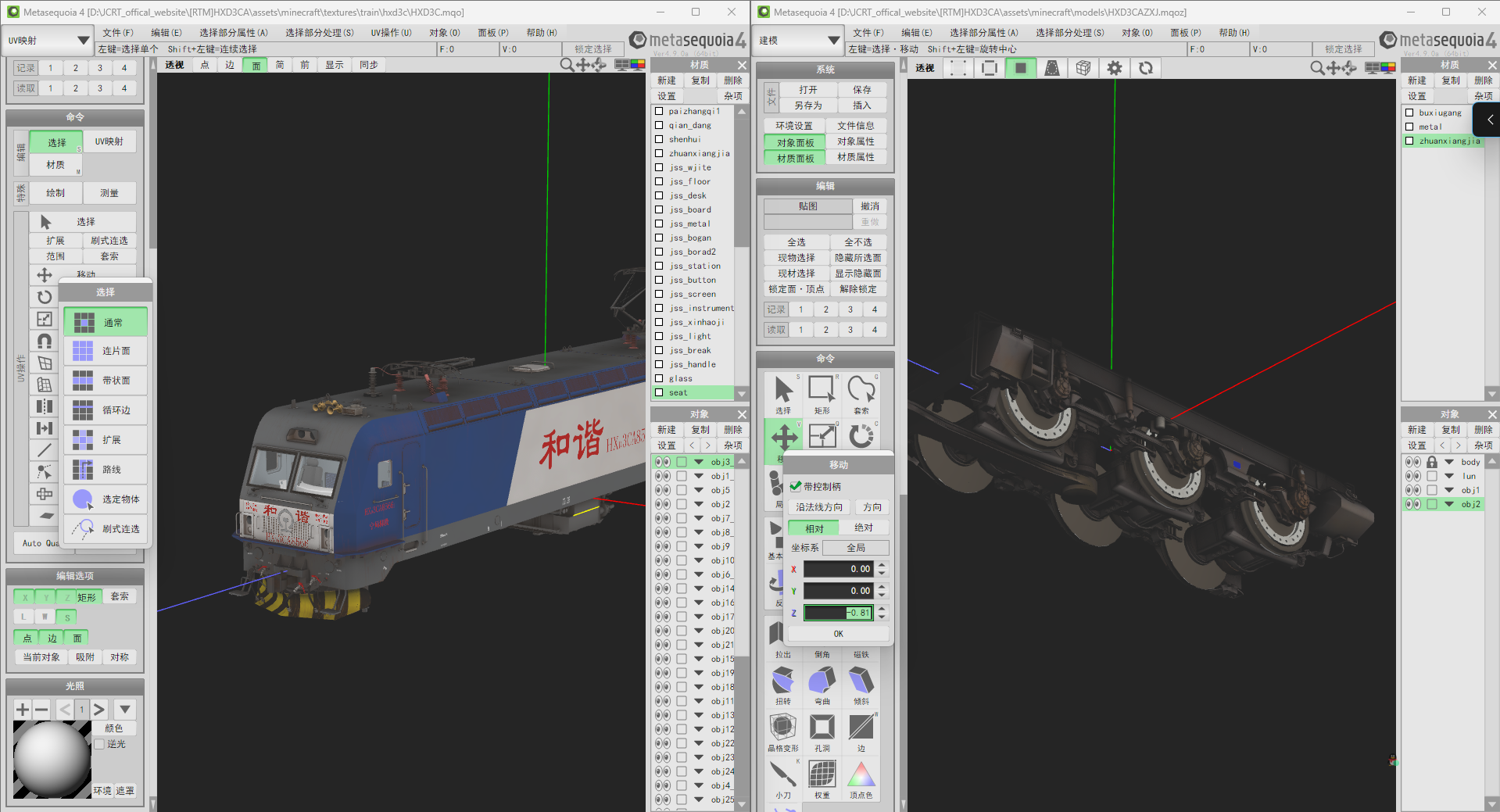Select the 顶点色 vertex color tool
The image size is (1500, 812).
pos(861,779)
